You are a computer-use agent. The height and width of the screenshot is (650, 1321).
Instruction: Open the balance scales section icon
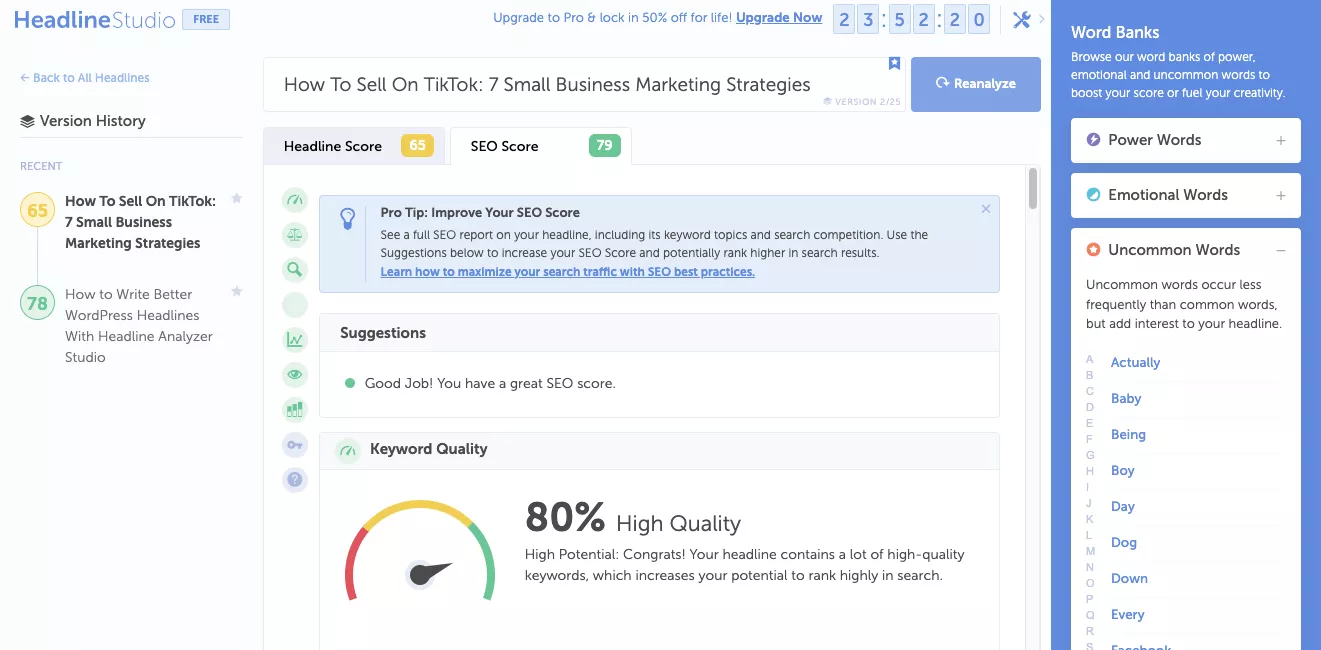coord(294,235)
